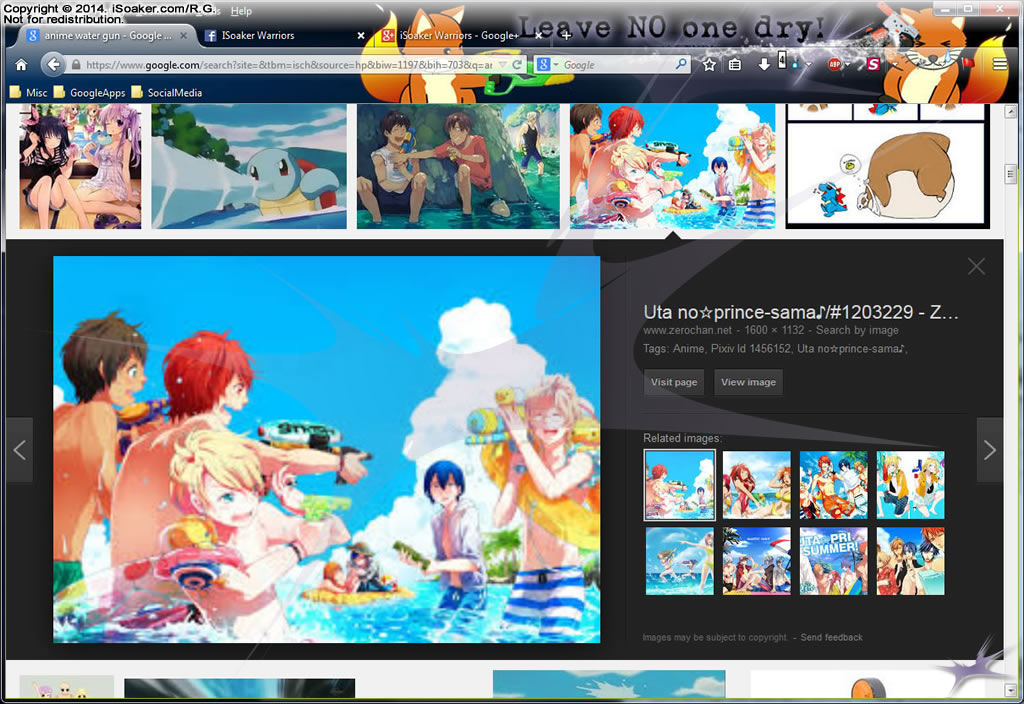Open the UTA PRI SUMMER related image

point(834,561)
